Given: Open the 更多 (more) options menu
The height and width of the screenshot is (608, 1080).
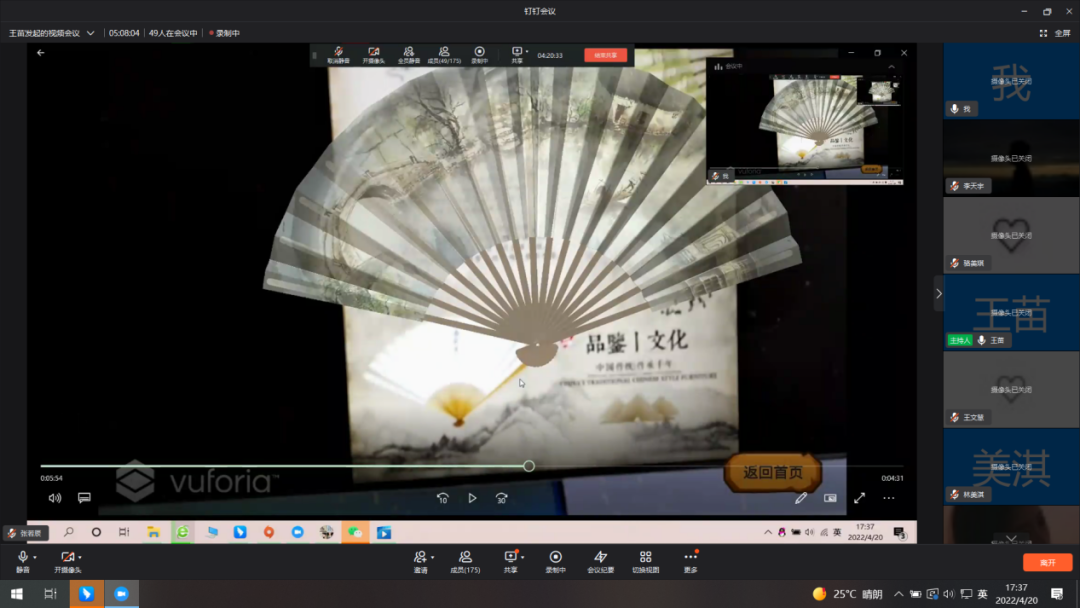Looking at the screenshot, I should click(x=690, y=557).
